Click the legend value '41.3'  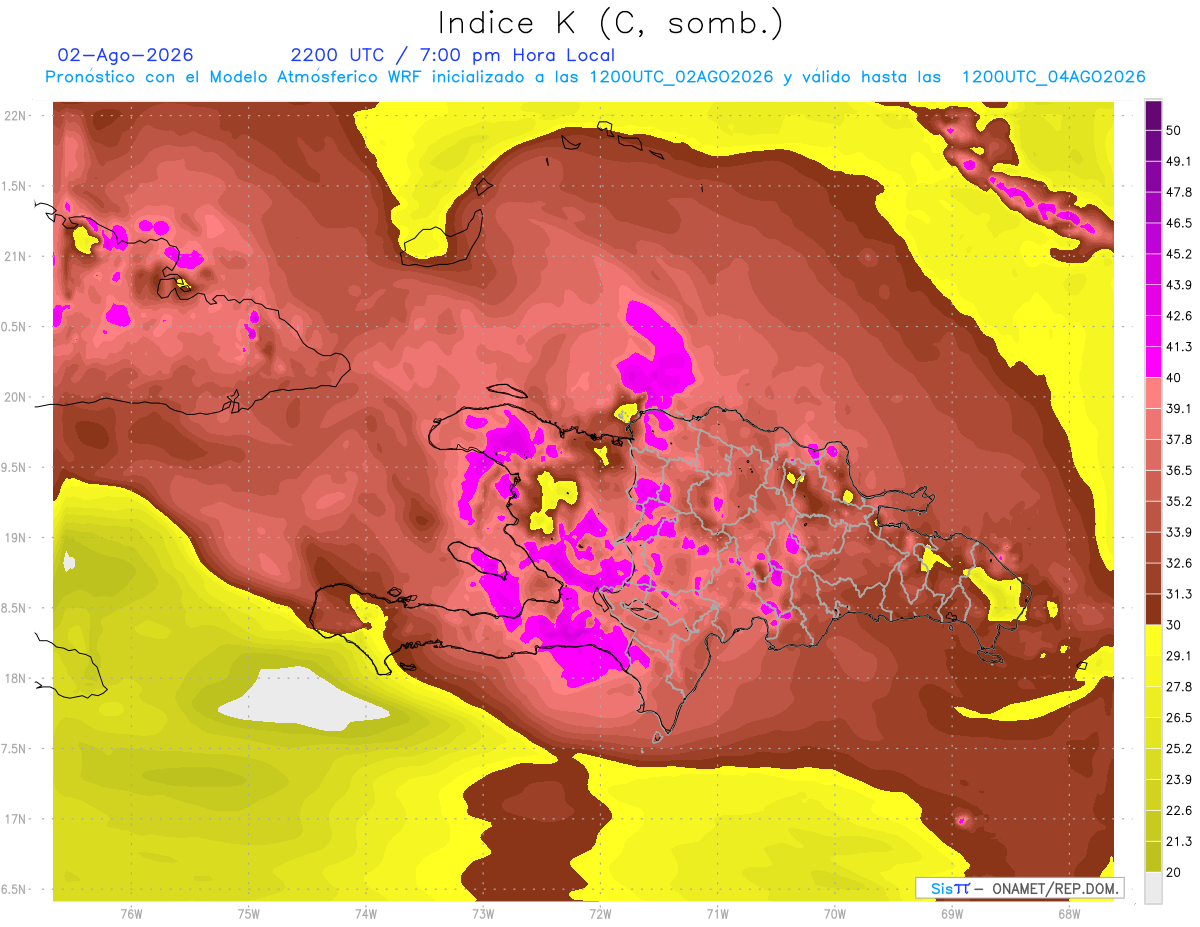pos(1179,347)
